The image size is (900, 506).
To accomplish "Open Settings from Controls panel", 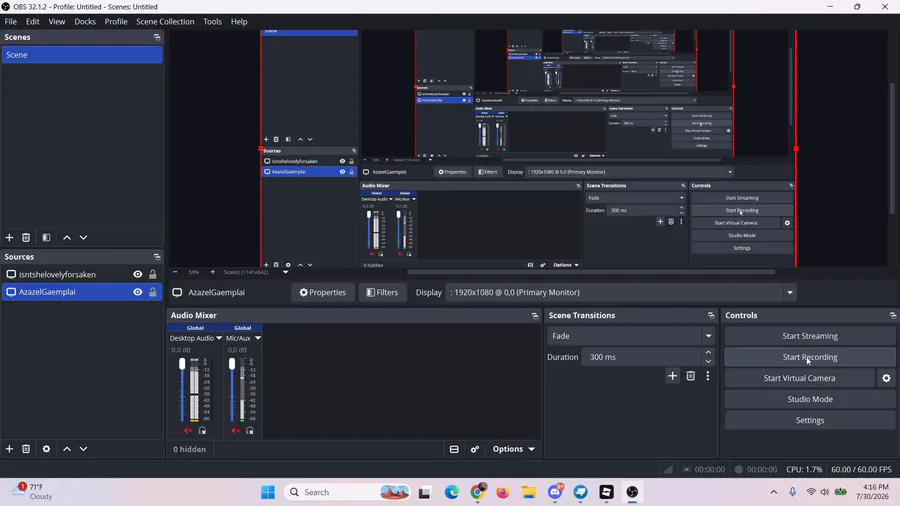I will [810, 421].
